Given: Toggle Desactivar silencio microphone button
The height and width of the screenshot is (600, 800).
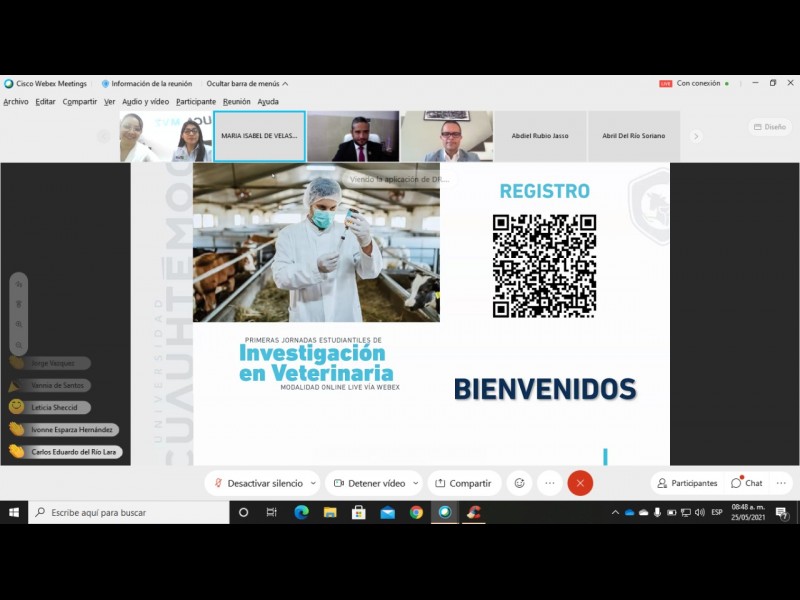Looking at the screenshot, I should [x=258, y=483].
